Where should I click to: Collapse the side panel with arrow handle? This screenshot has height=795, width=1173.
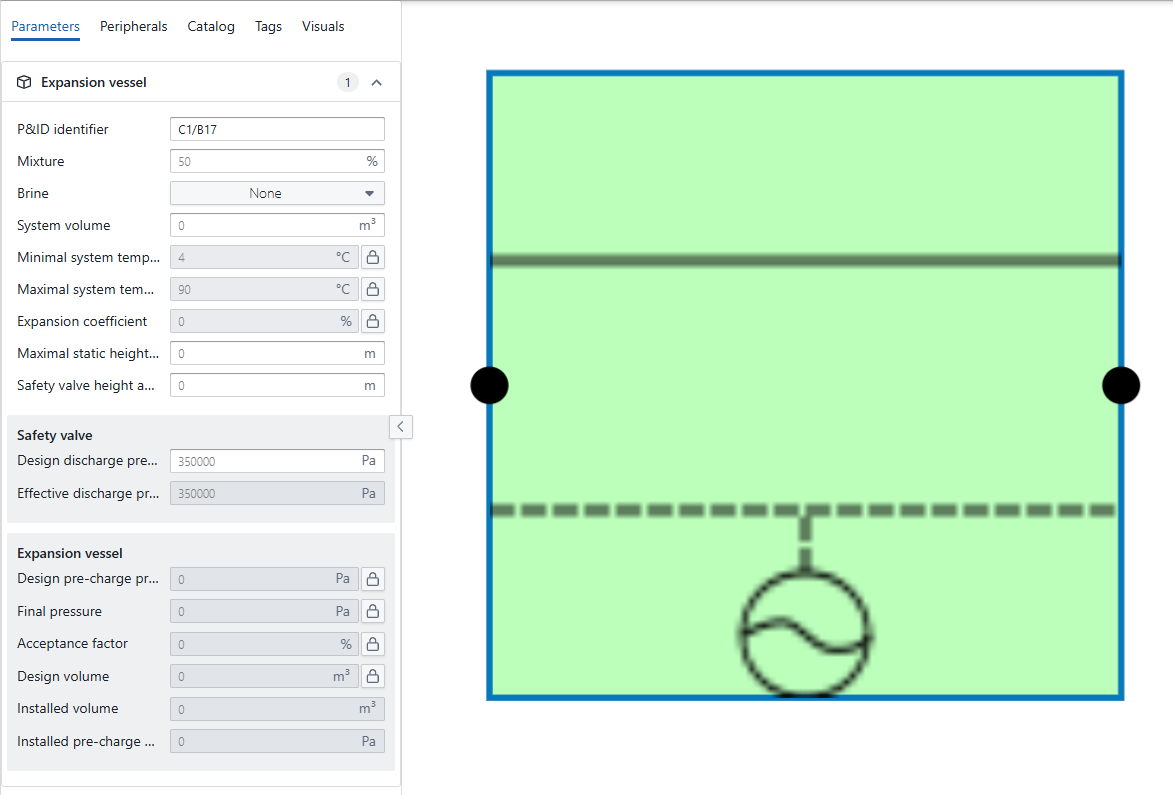click(400, 427)
